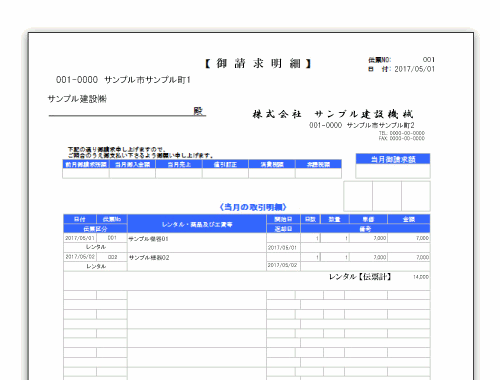Click the 7,000 unit price for サンプル機器02
This screenshot has height=380, width=500.
click(x=380, y=257)
